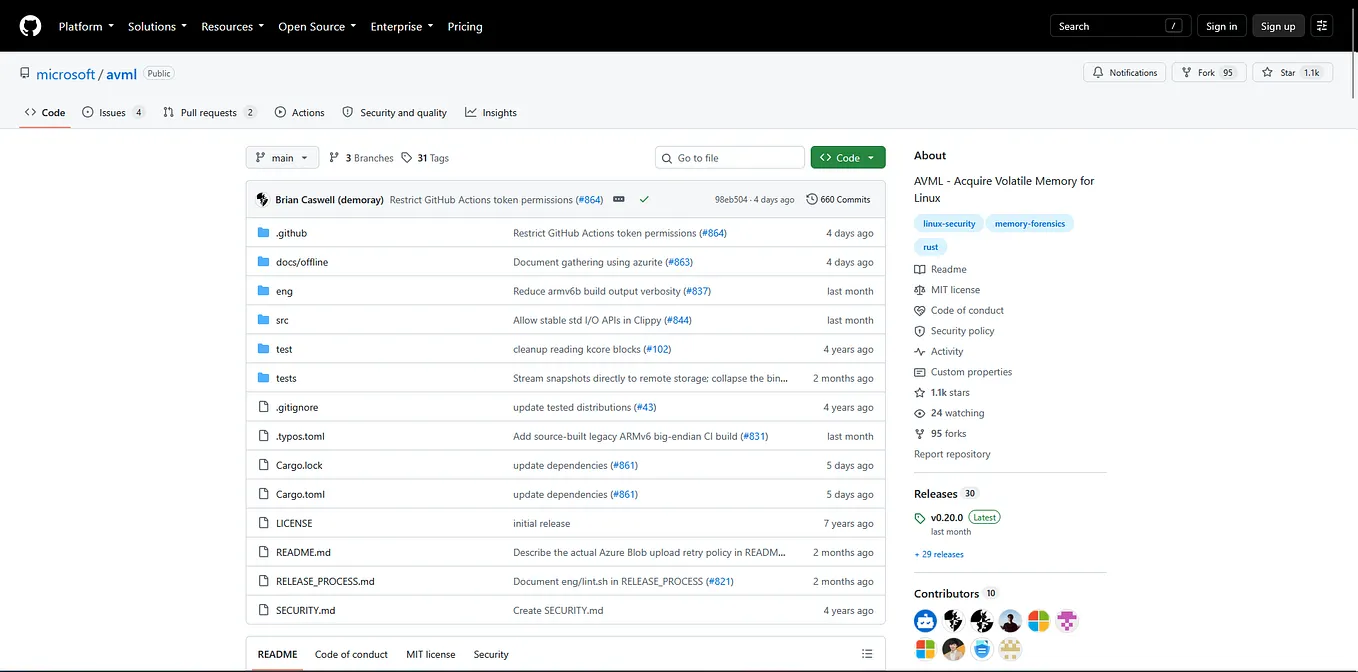The width and height of the screenshot is (1358, 672).
Task: Open the main branch selector
Action: [282, 158]
